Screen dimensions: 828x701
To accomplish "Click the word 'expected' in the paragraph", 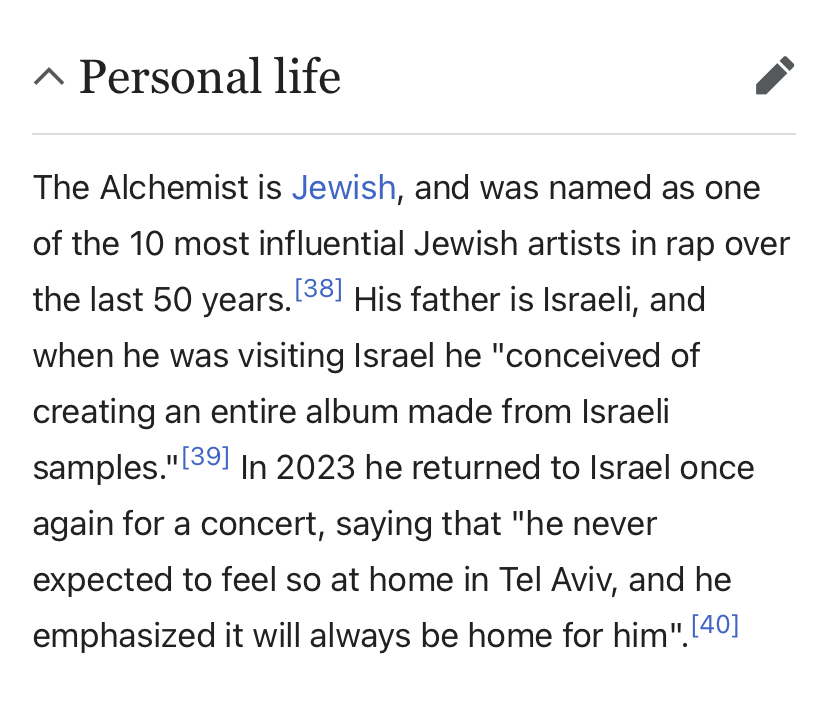I will (102, 580).
